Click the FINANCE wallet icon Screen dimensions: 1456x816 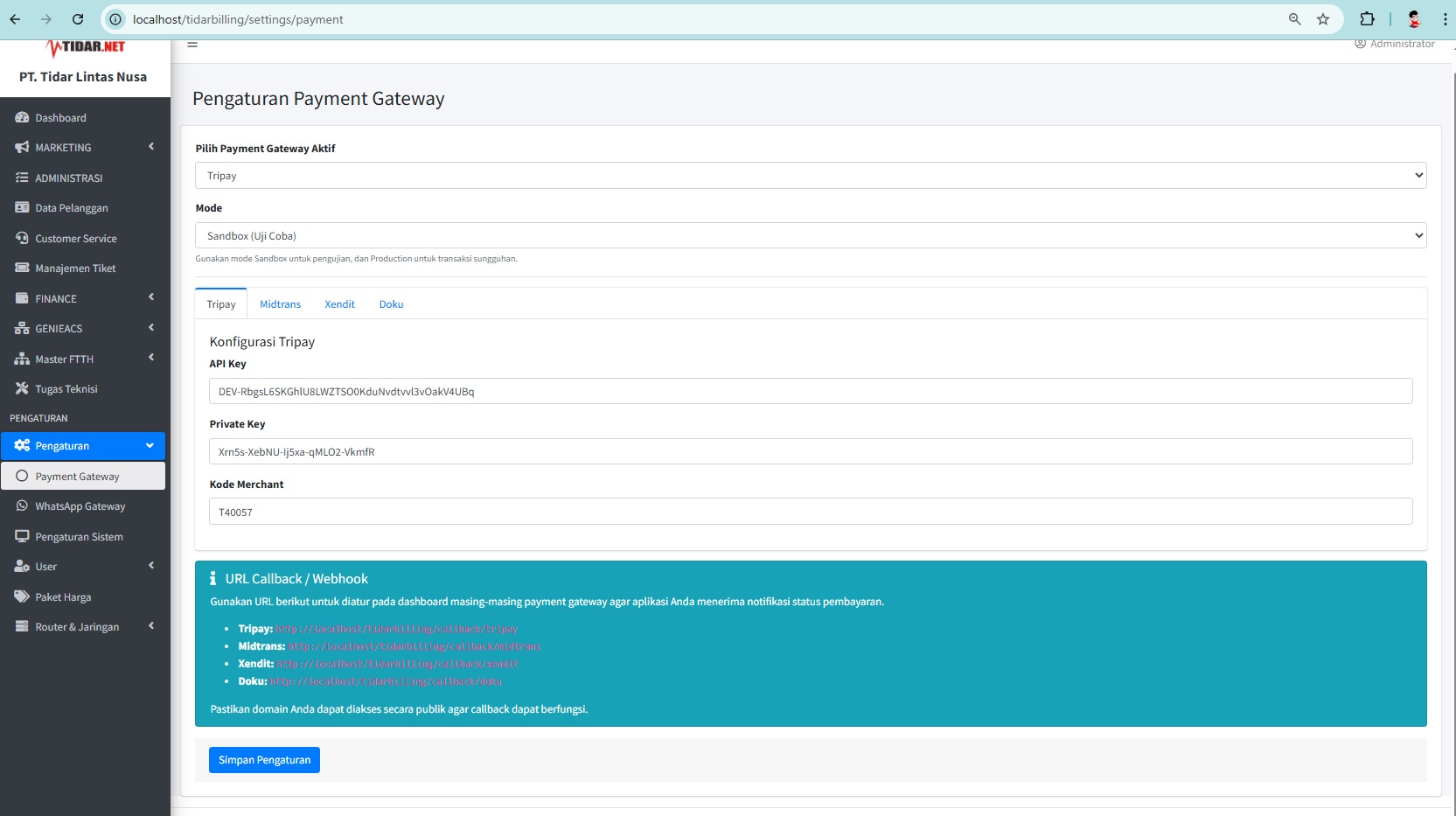22,298
